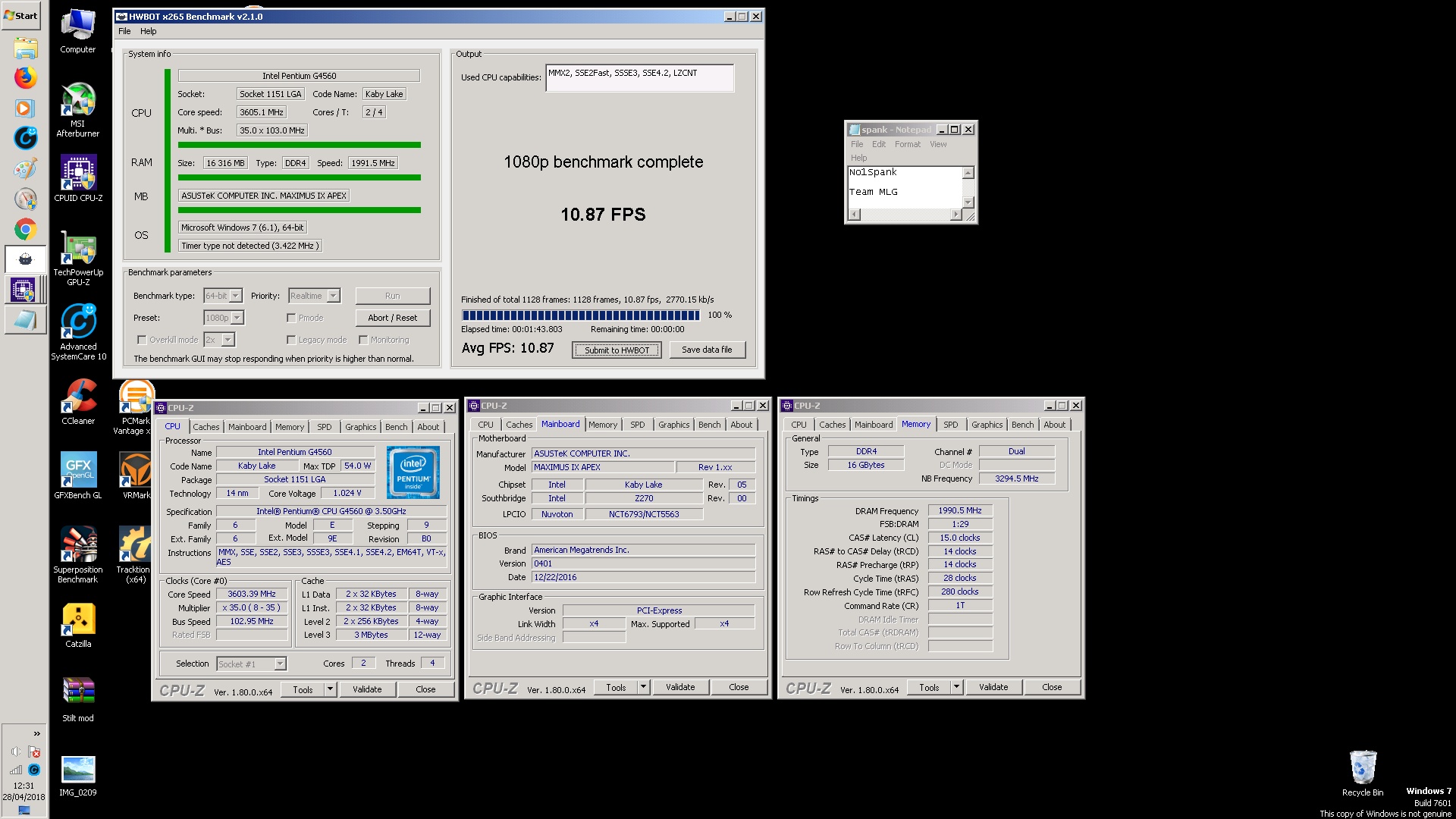The image size is (1456, 819).
Task: Expand Tools arrow in Memory window
Action: [x=956, y=687]
